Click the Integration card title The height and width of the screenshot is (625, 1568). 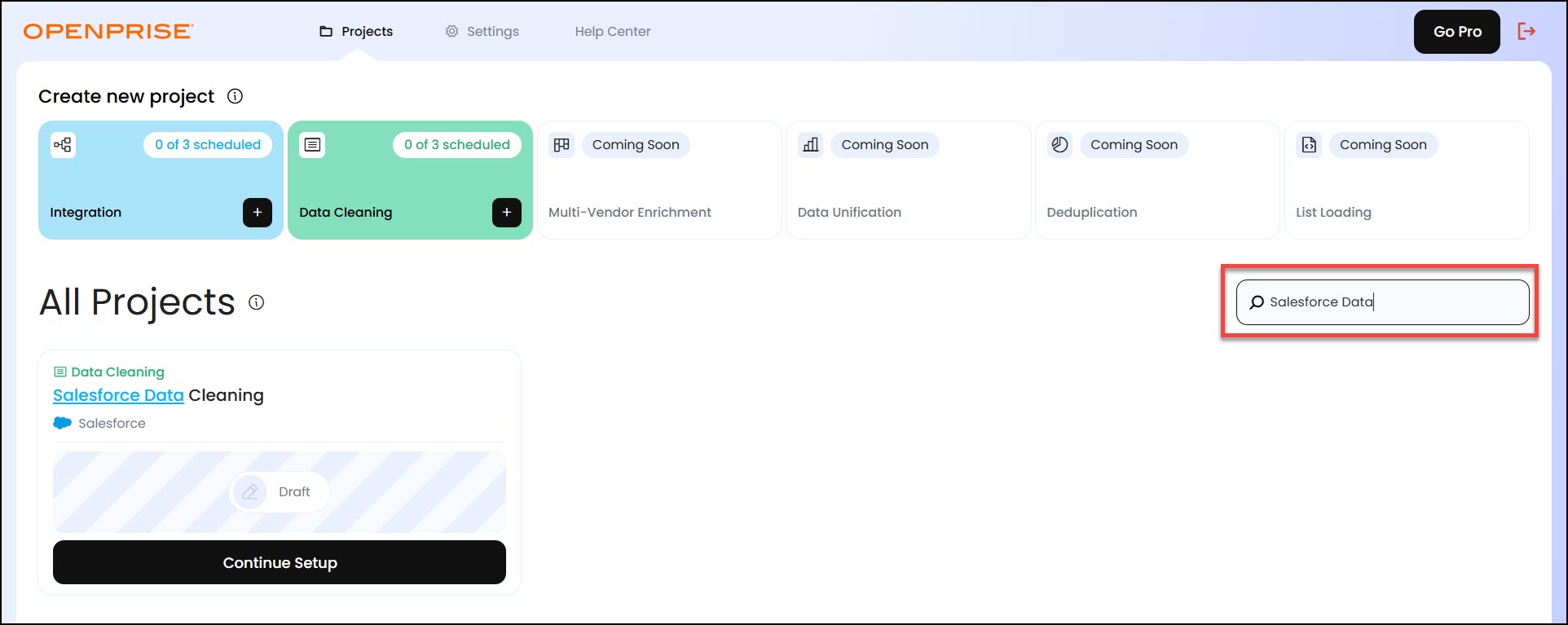[x=86, y=213]
